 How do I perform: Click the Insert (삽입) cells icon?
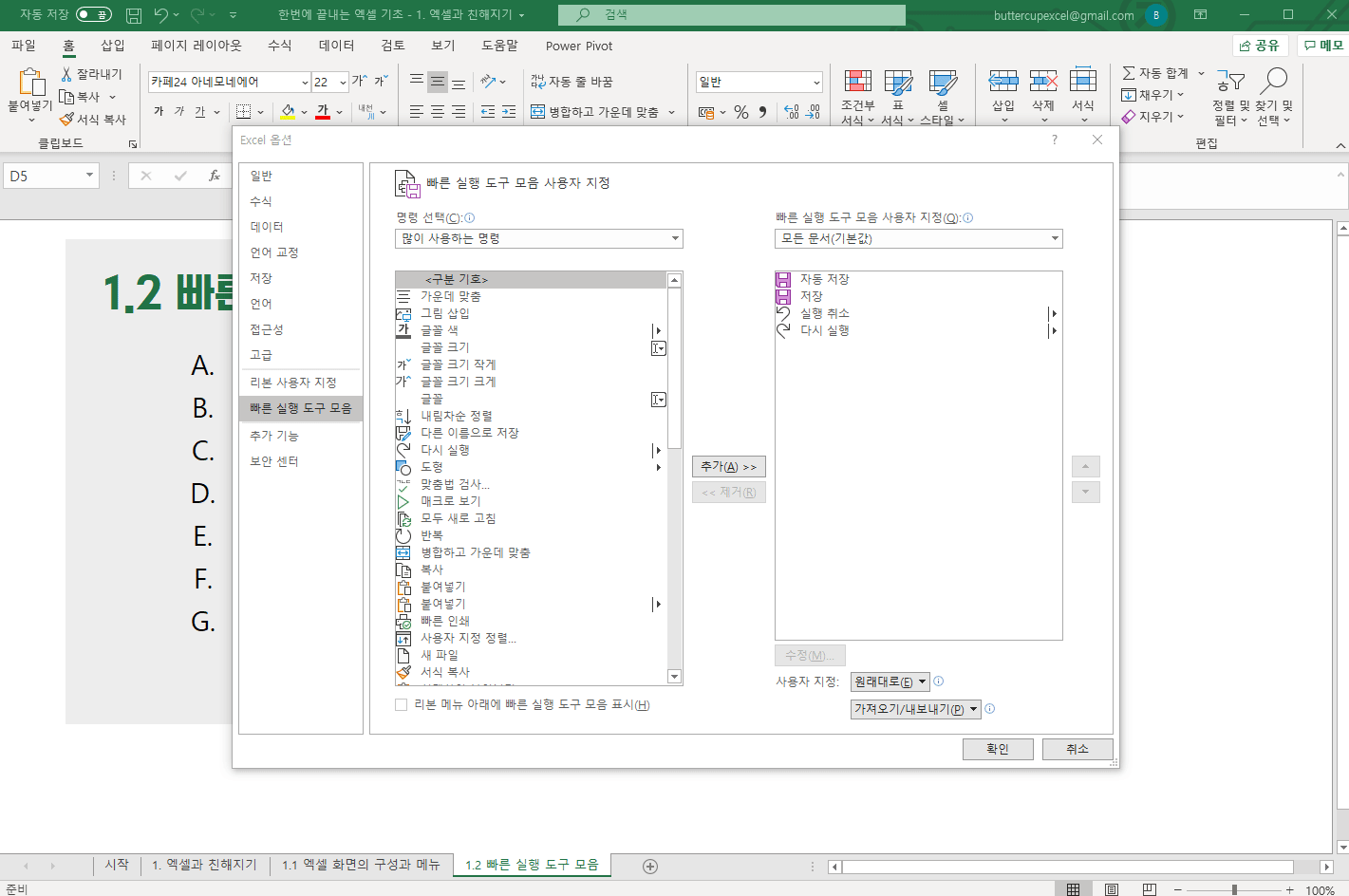1003,82
